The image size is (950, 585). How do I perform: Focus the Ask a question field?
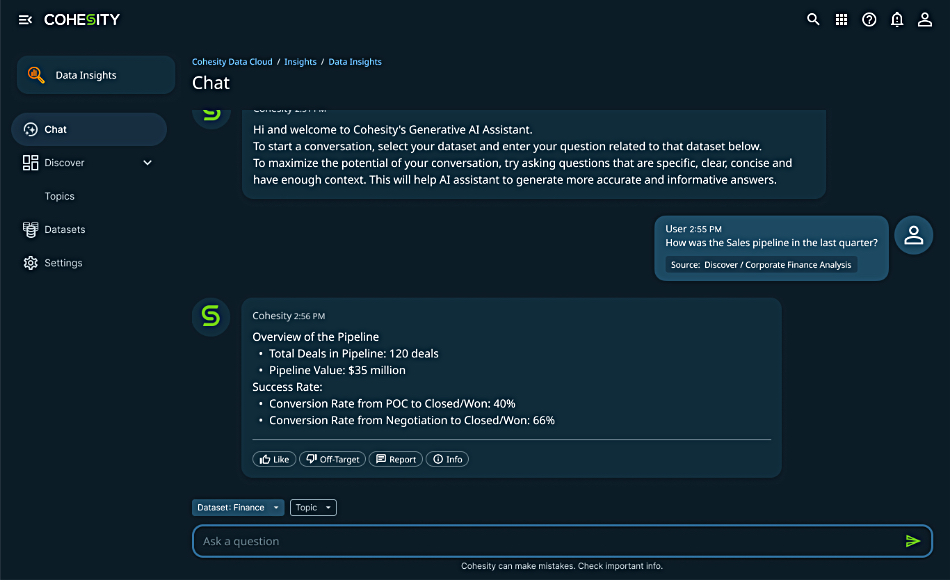point(562,541)
